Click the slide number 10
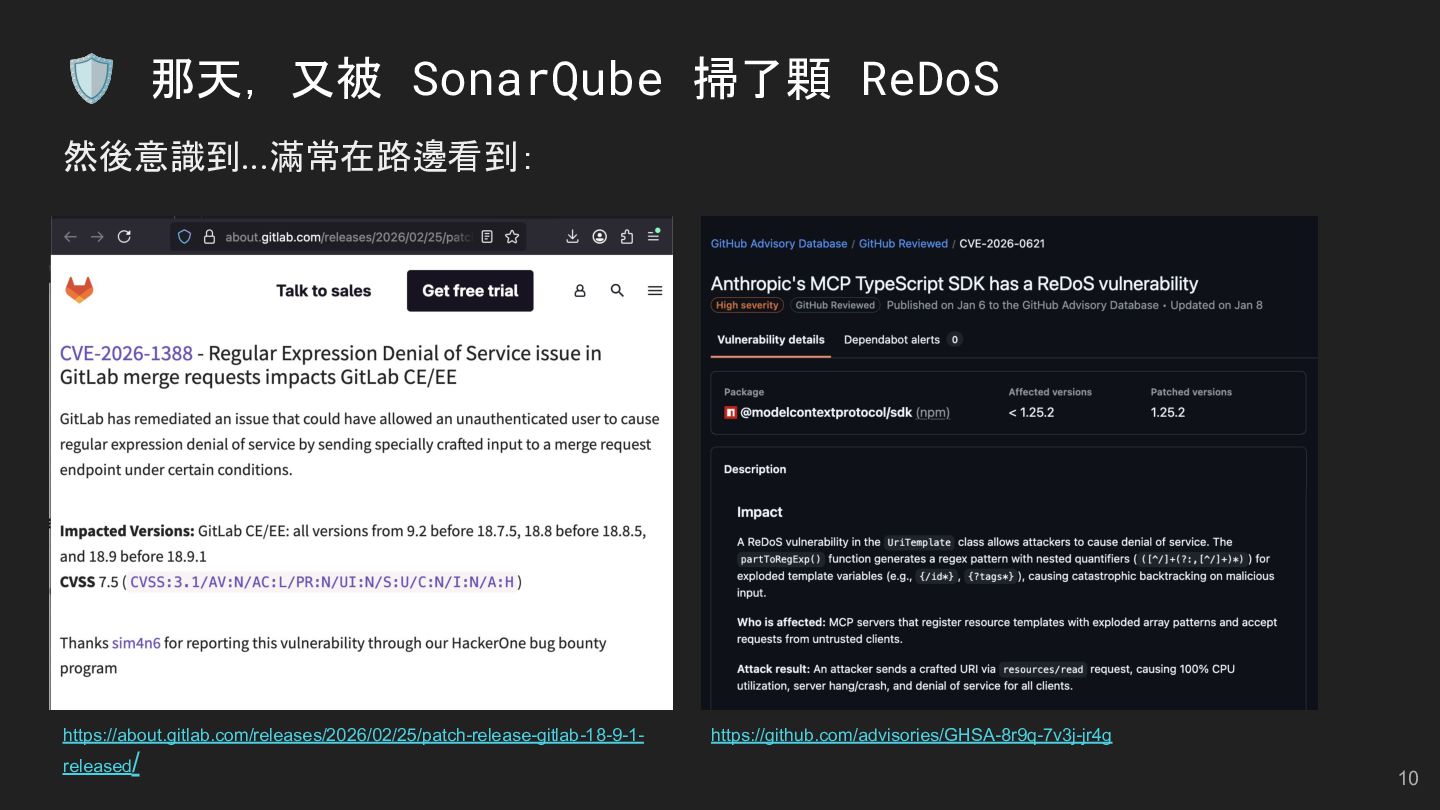Viewport: 1440px width, 810px height. point(1408,778)
